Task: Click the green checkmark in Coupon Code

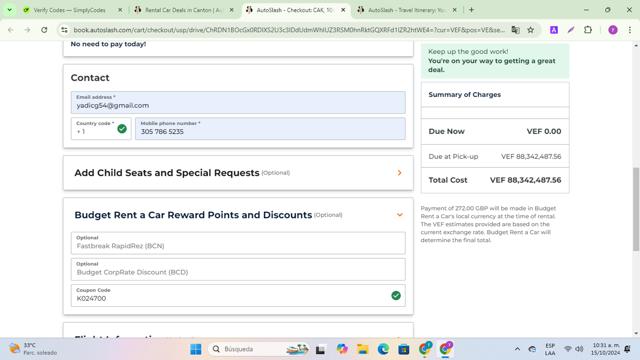Action: [x=396, y=296]
